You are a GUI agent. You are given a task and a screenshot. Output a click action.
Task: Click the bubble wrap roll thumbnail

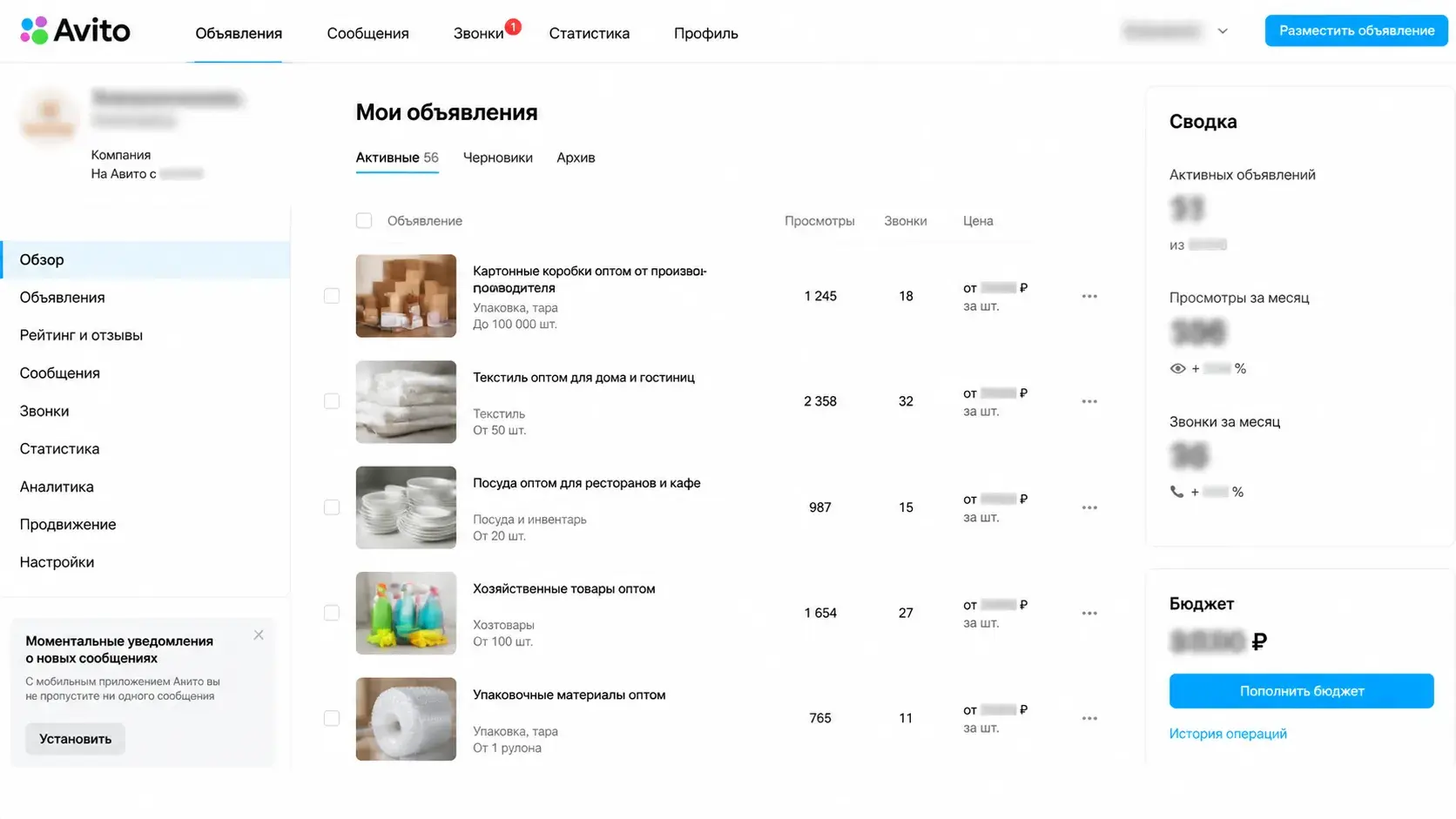406,719
